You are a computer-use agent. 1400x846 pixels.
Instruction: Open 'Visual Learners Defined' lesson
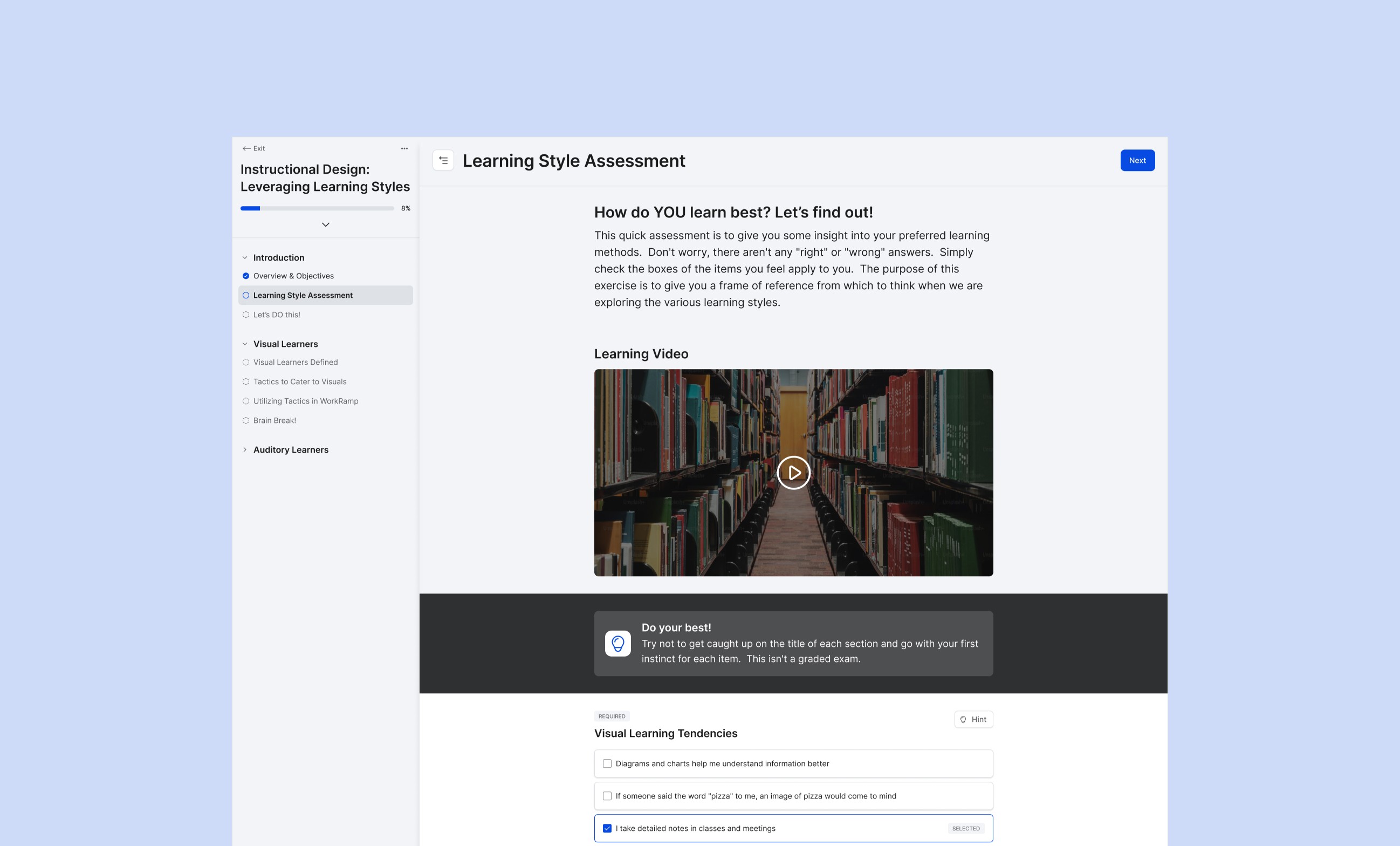pos(296,362)
